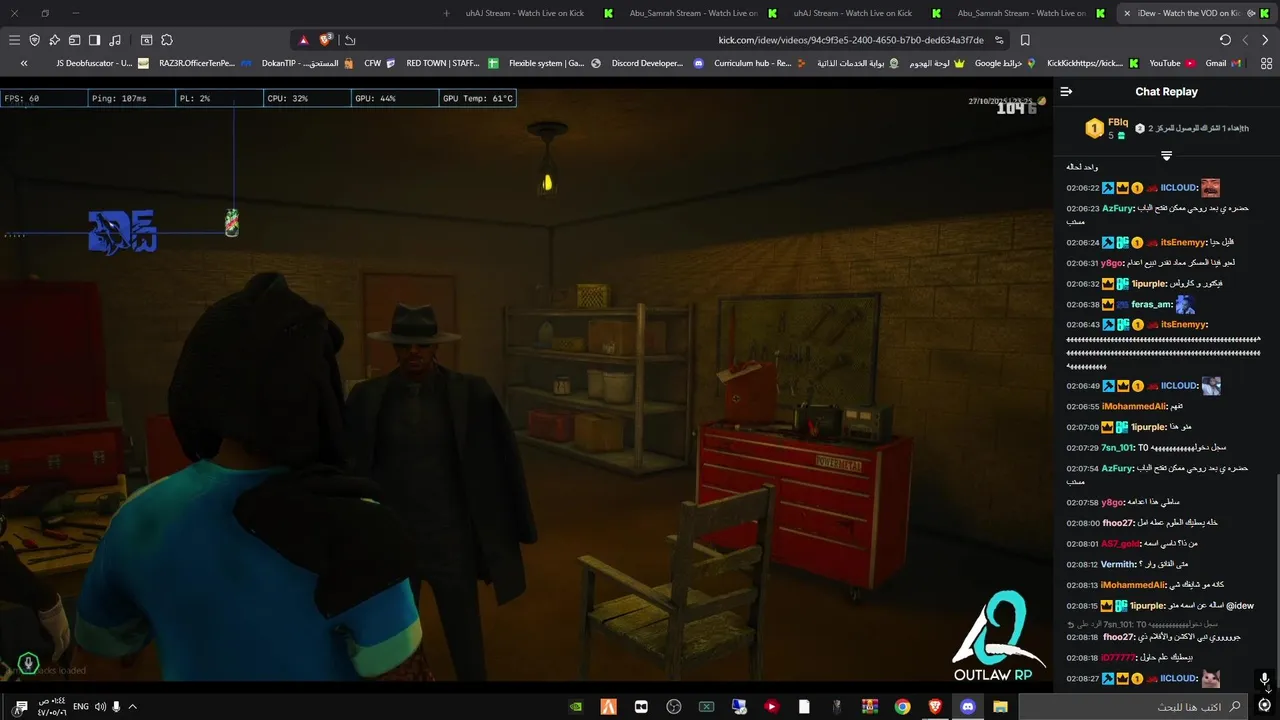Viewport: 1280px width, 720px height.
Task: Open File Explorer from the taskbar
Action: tap(1000, 706)
